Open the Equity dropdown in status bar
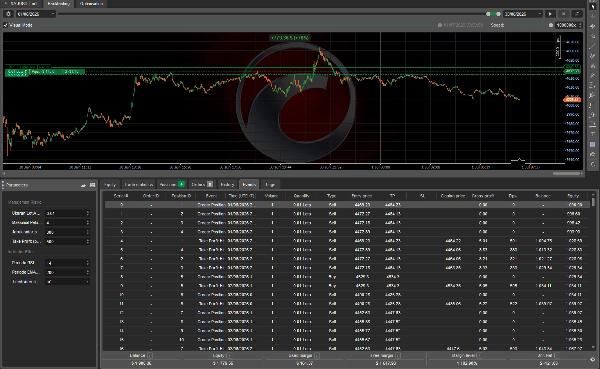Screen dimensions: 600x369 (x=228, y=356)
